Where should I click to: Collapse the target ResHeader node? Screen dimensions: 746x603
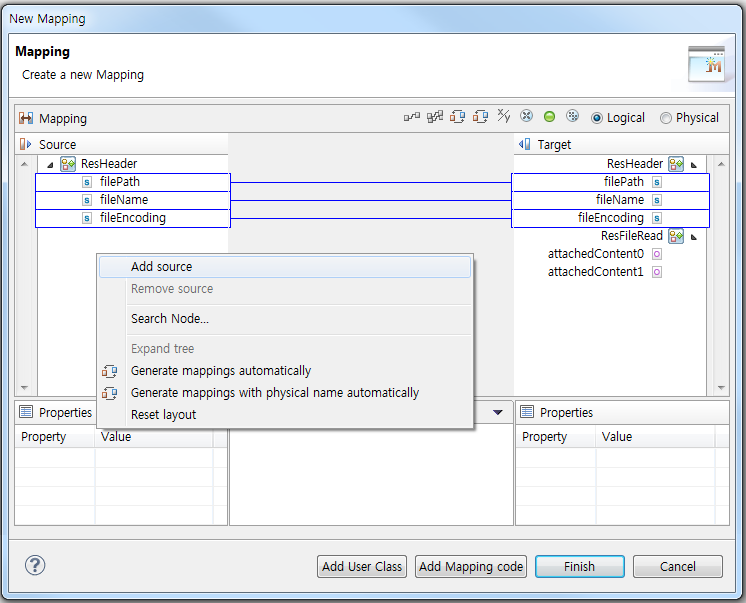tap(694, 165)
